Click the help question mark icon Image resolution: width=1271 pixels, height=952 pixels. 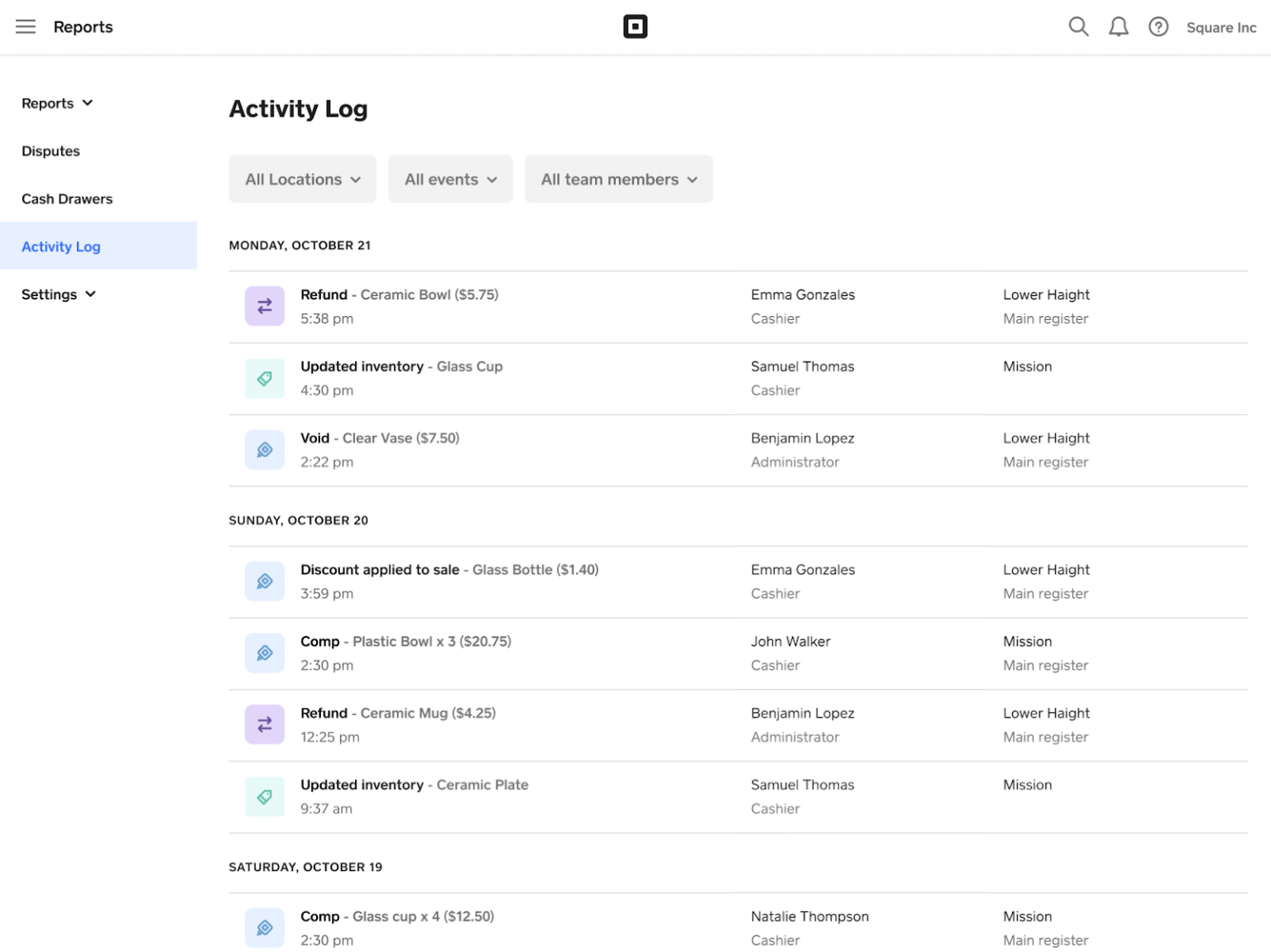point(1158,26)
